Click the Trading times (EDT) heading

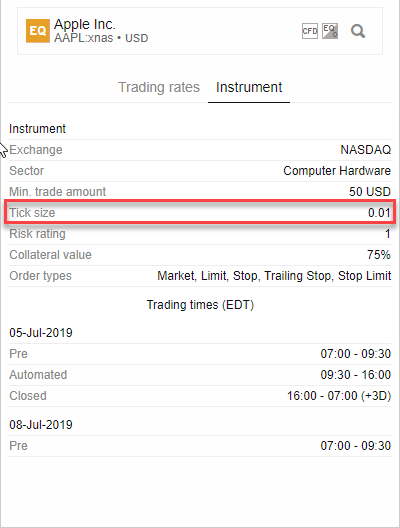point(200,305)
